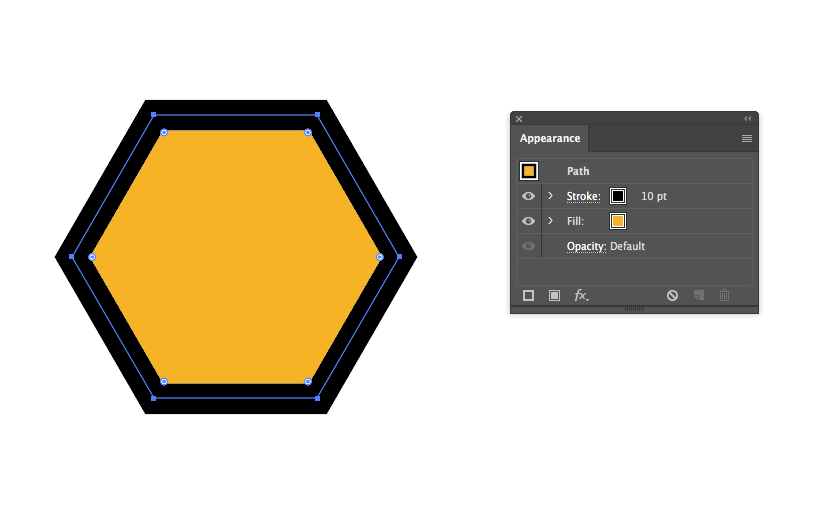Click the panel bottom resize grip

(x=634, y=309)
